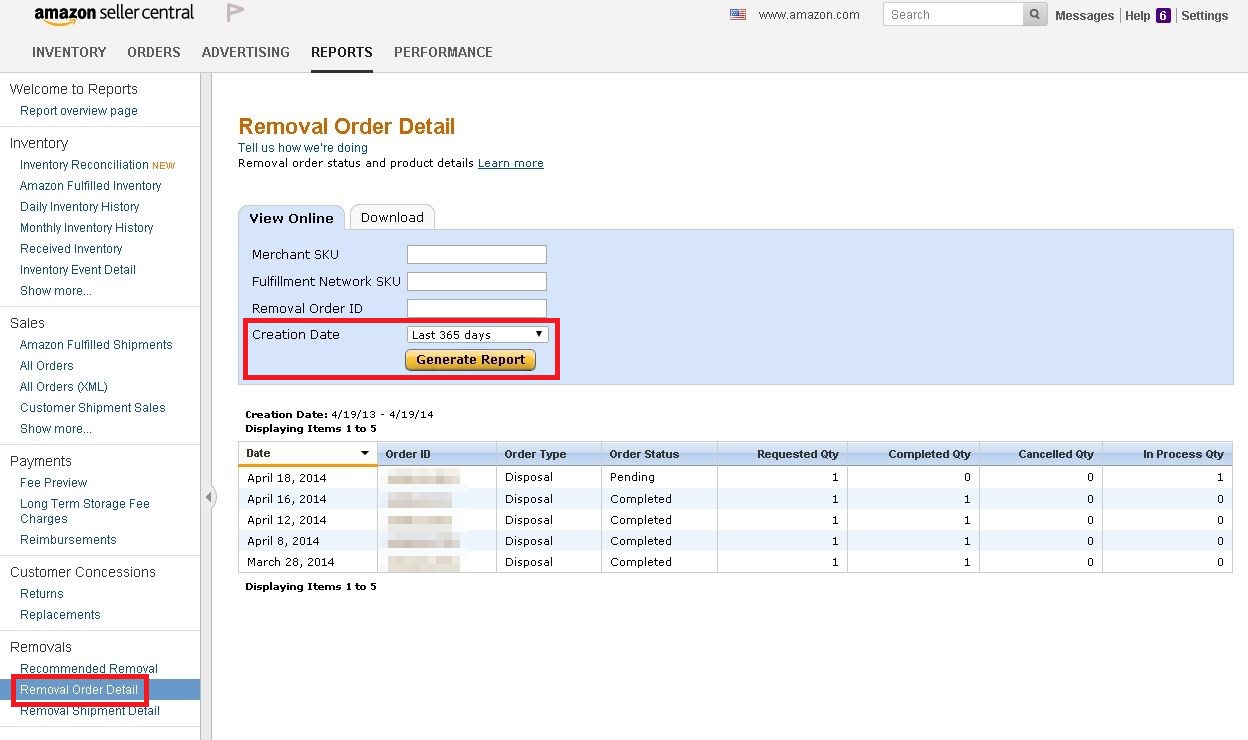Open Removal Shipment Detail report
This screenshot has width=1248, height=740.
point(90,711)
